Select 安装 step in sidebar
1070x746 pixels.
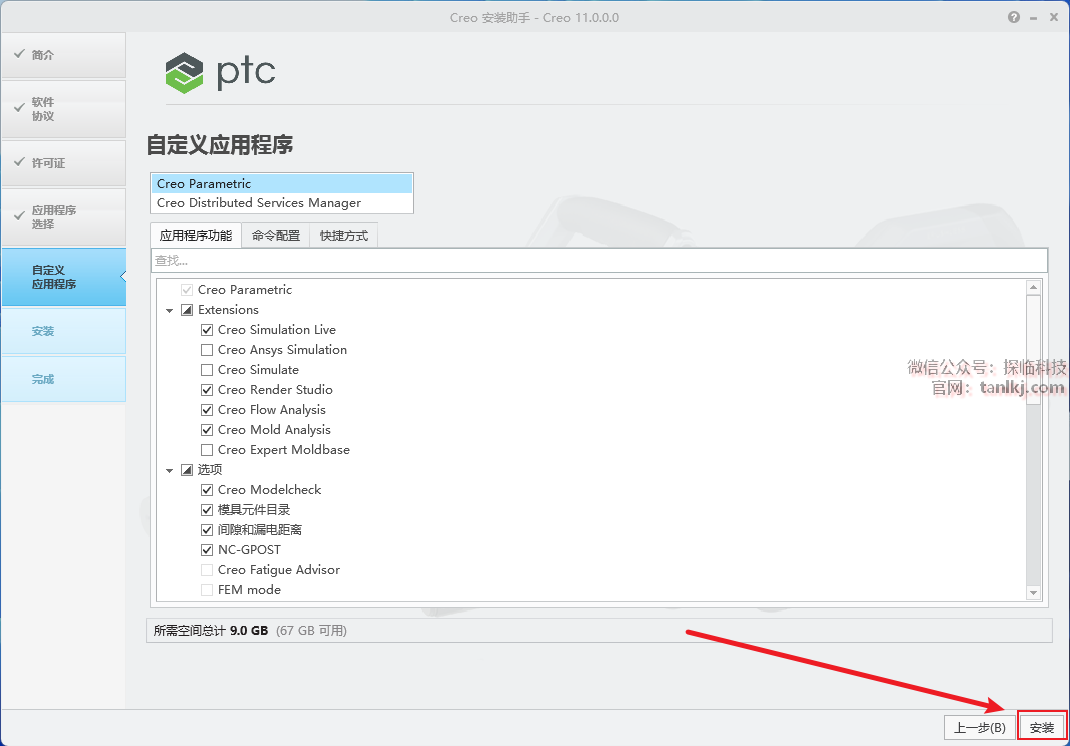[63, 331]
